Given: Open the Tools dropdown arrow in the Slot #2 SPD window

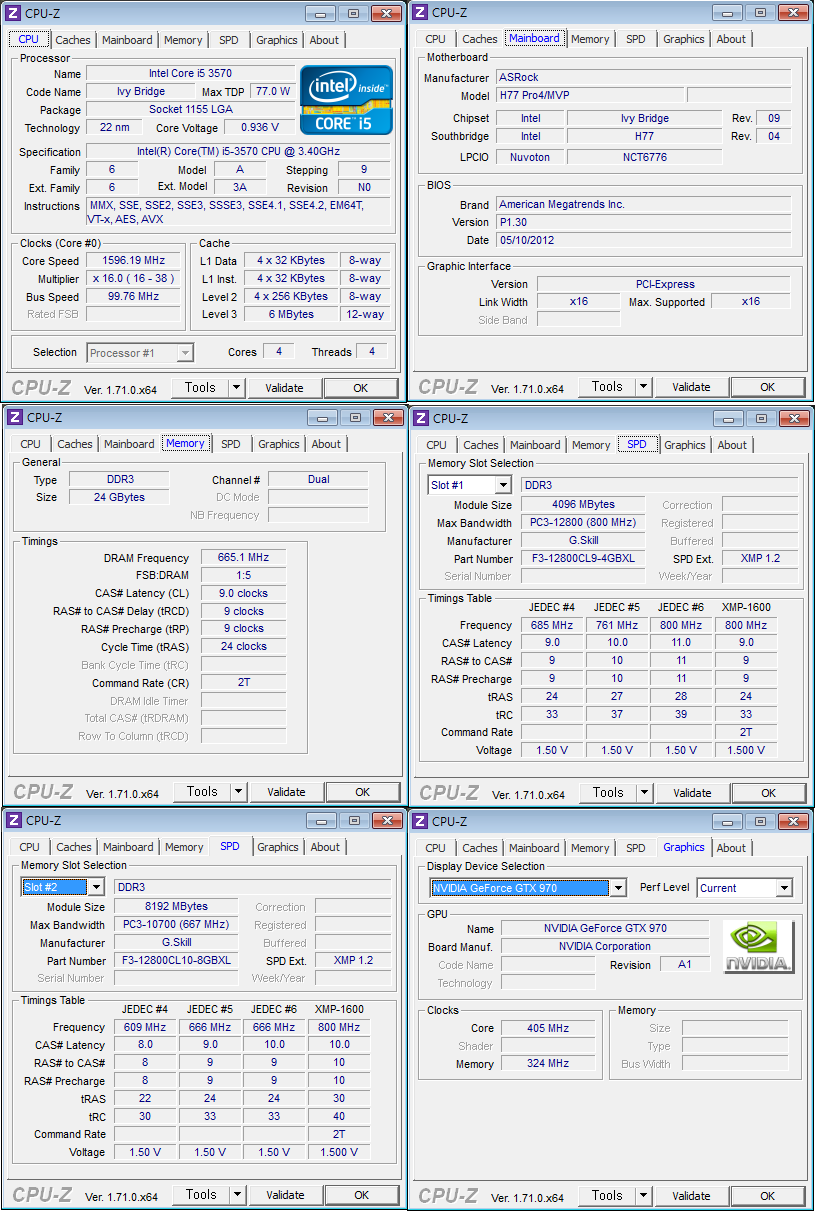Looking at the screenshot, I should pos(237,1195).
